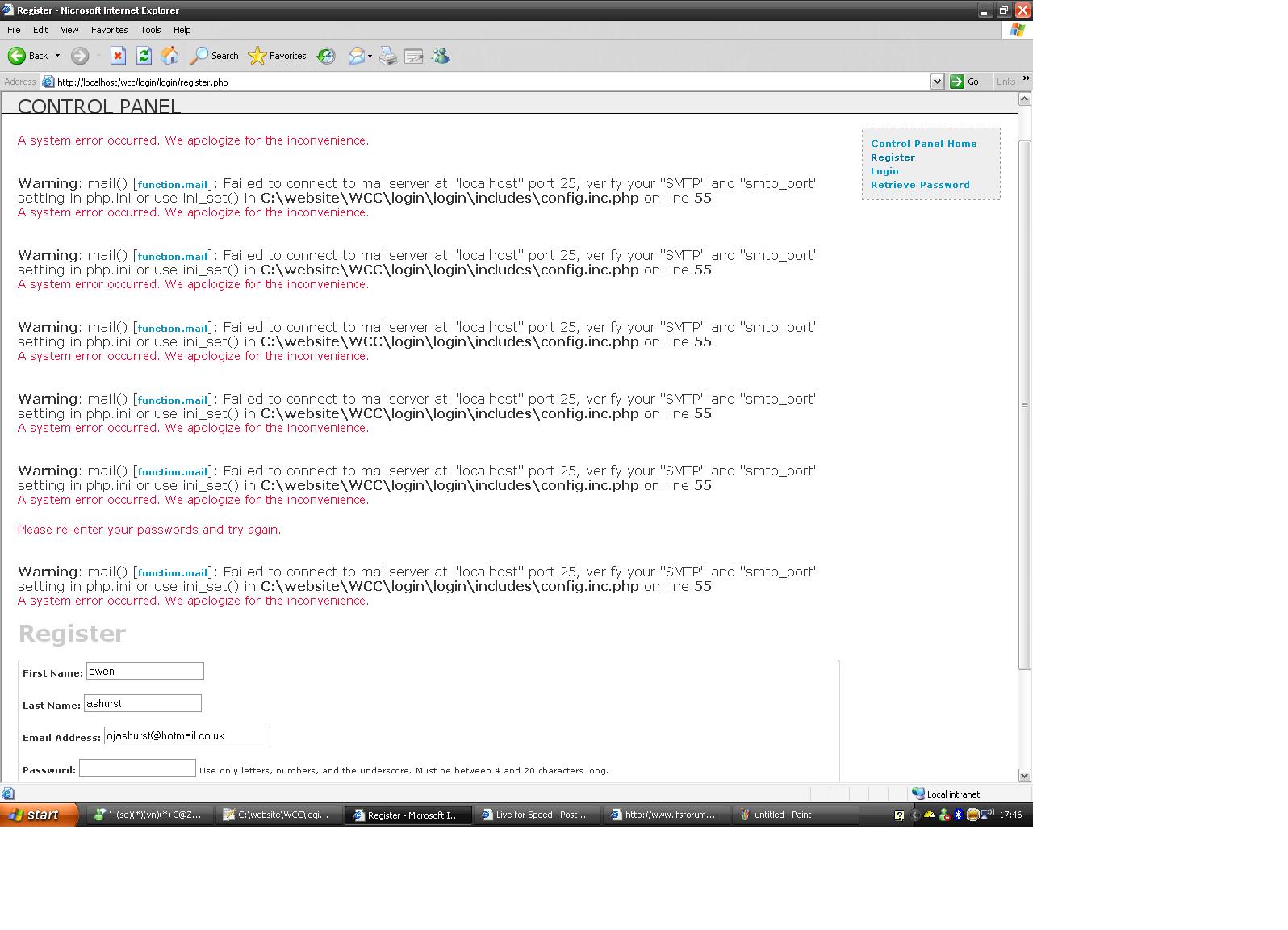
Task: Open the View menu
Action: click(x=69, y=30)
